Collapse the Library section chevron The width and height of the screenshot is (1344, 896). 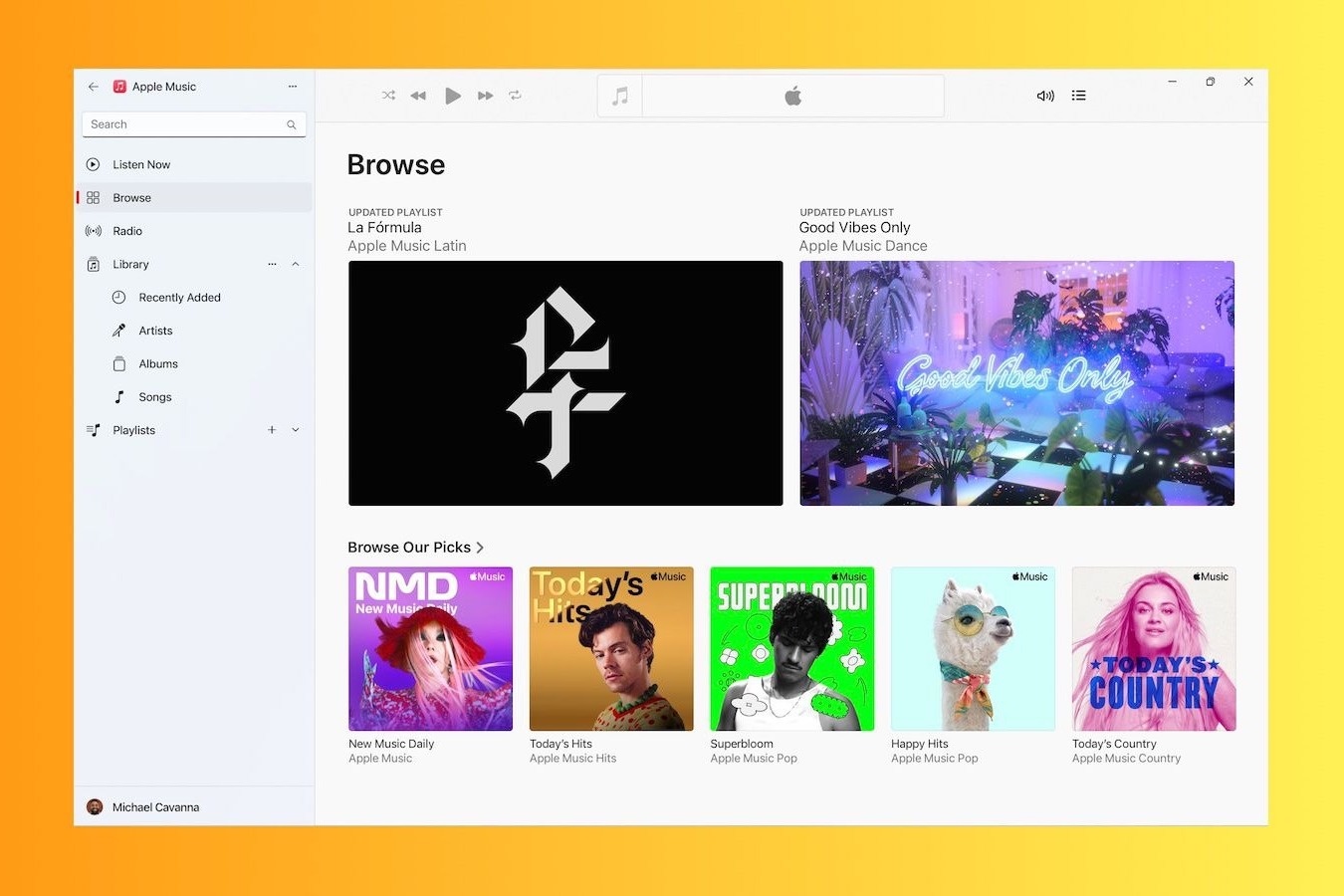click(295, 264)
